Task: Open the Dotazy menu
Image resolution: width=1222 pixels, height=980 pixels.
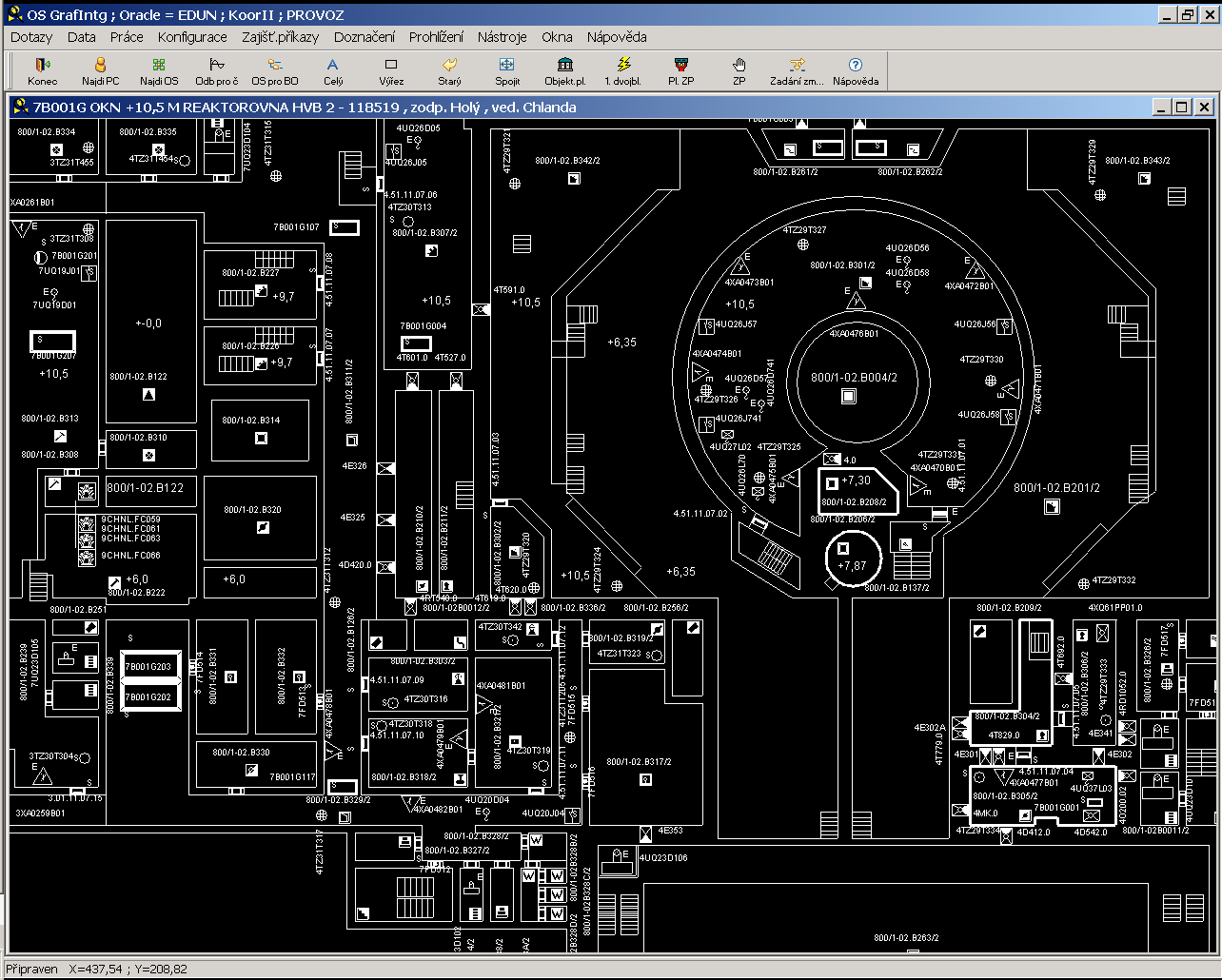Action: coord(31,37)
